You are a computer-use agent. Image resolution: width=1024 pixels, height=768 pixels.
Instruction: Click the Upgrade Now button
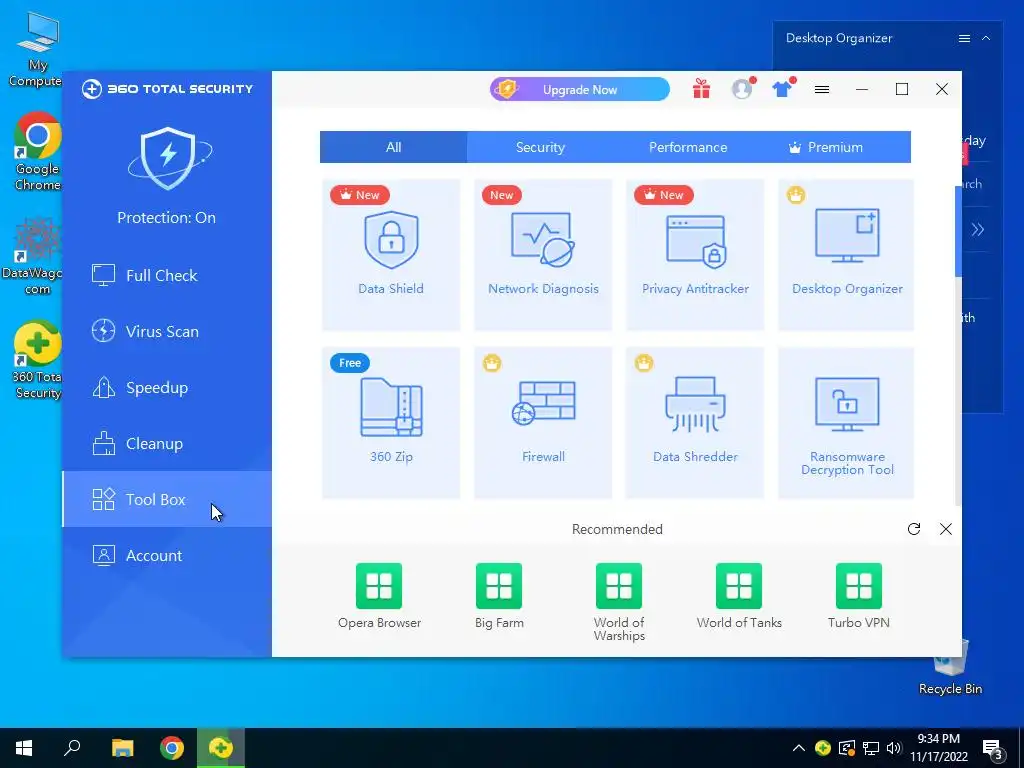point(579,89)
